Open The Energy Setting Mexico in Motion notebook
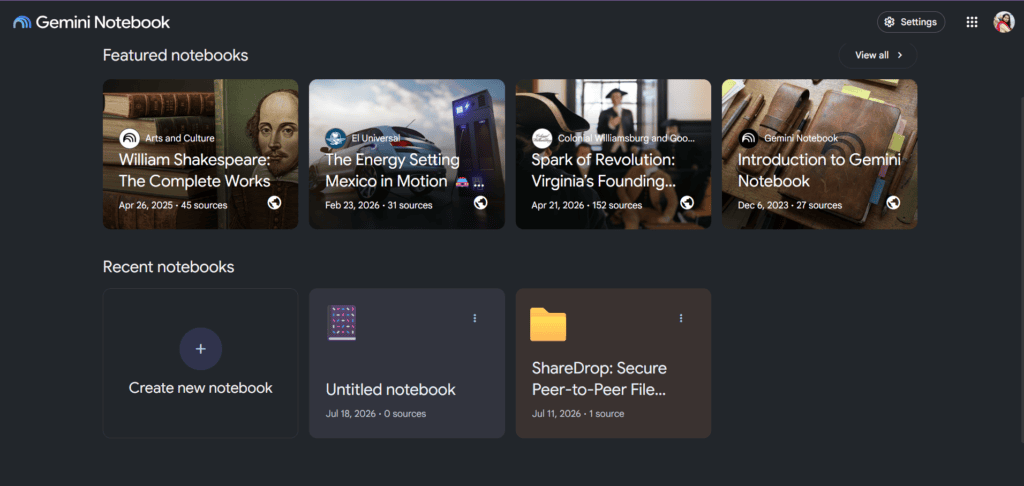The height and width of the screenshot is (486, 1024). tap(407, 154)
